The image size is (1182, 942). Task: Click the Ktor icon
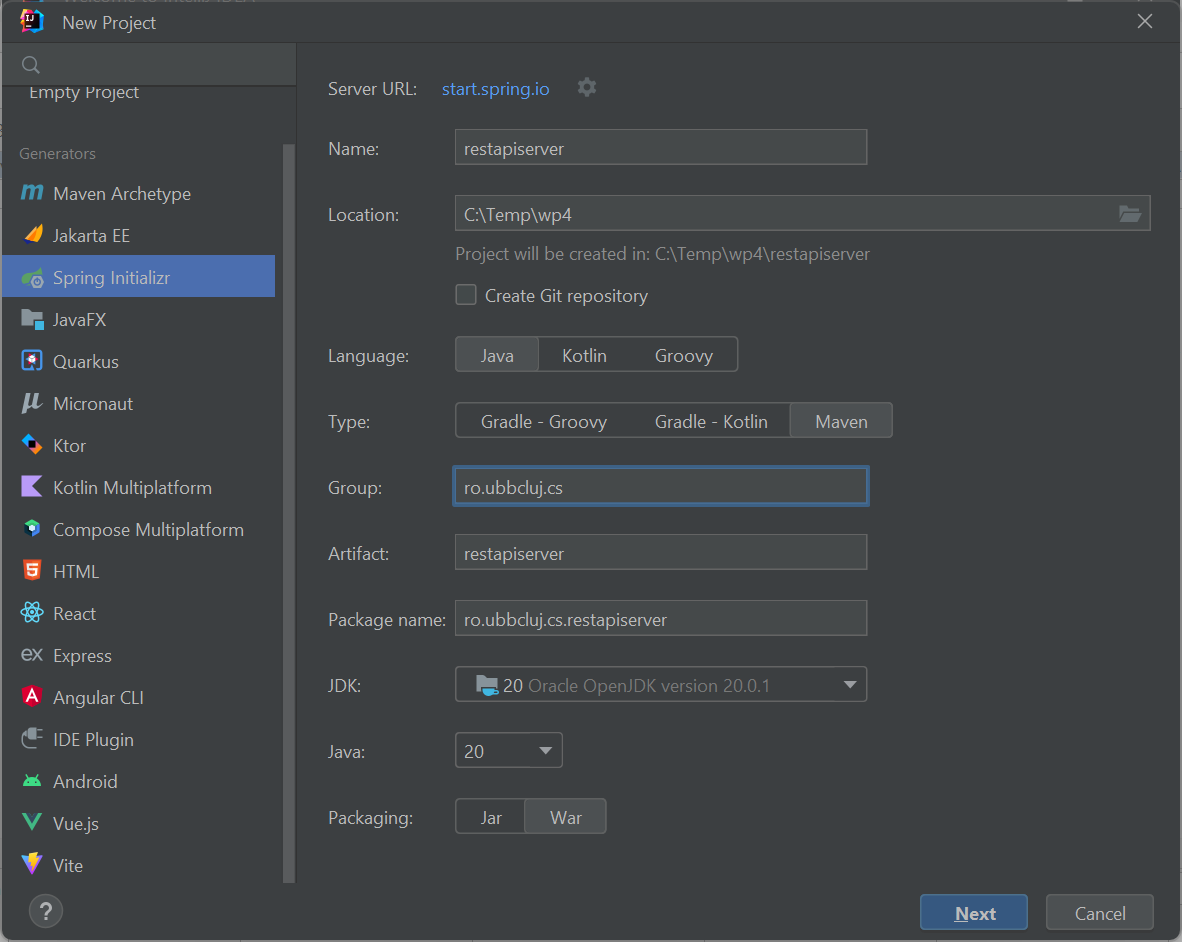click(x=32, y=445)
